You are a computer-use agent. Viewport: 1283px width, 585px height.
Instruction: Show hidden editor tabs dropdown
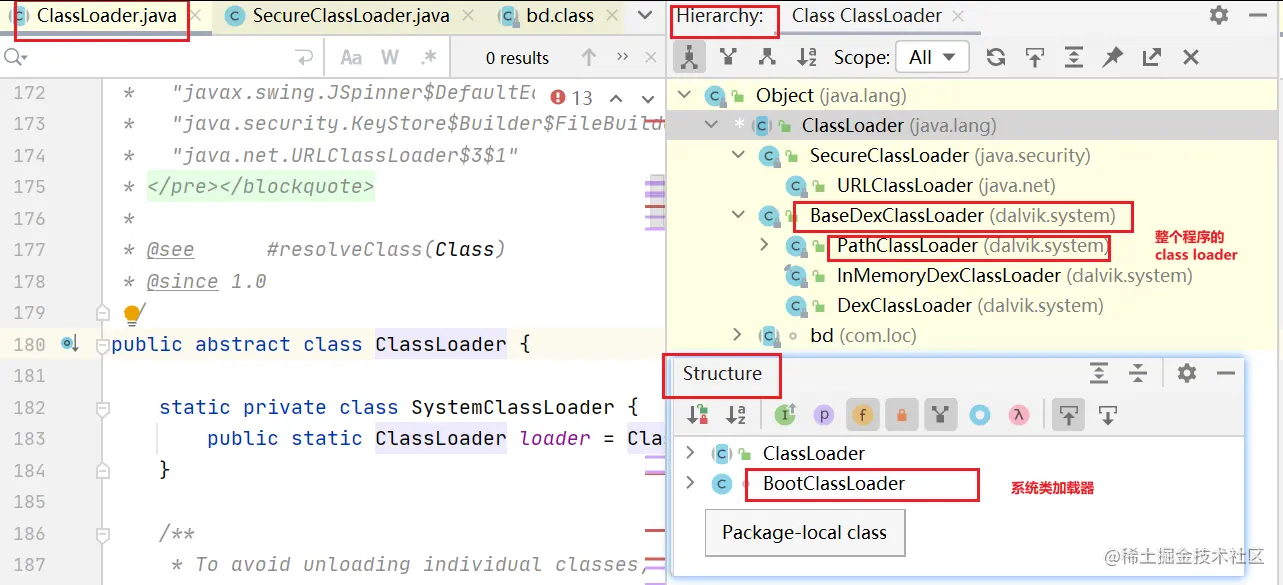coord(644,16)
